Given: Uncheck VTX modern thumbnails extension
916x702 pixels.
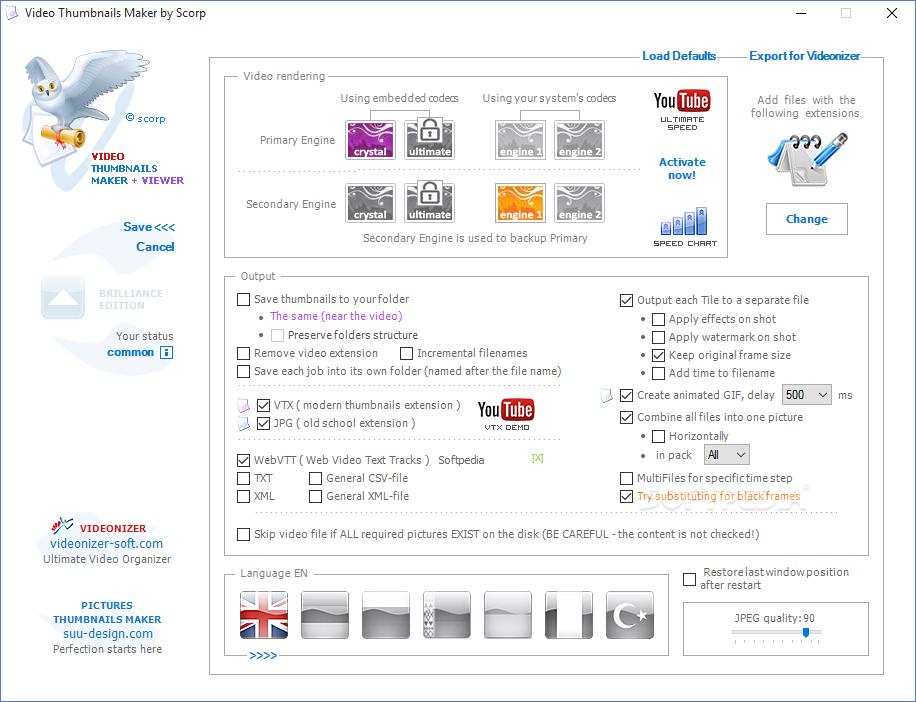Looking at the screenshot, I should [x=263, y=405].
